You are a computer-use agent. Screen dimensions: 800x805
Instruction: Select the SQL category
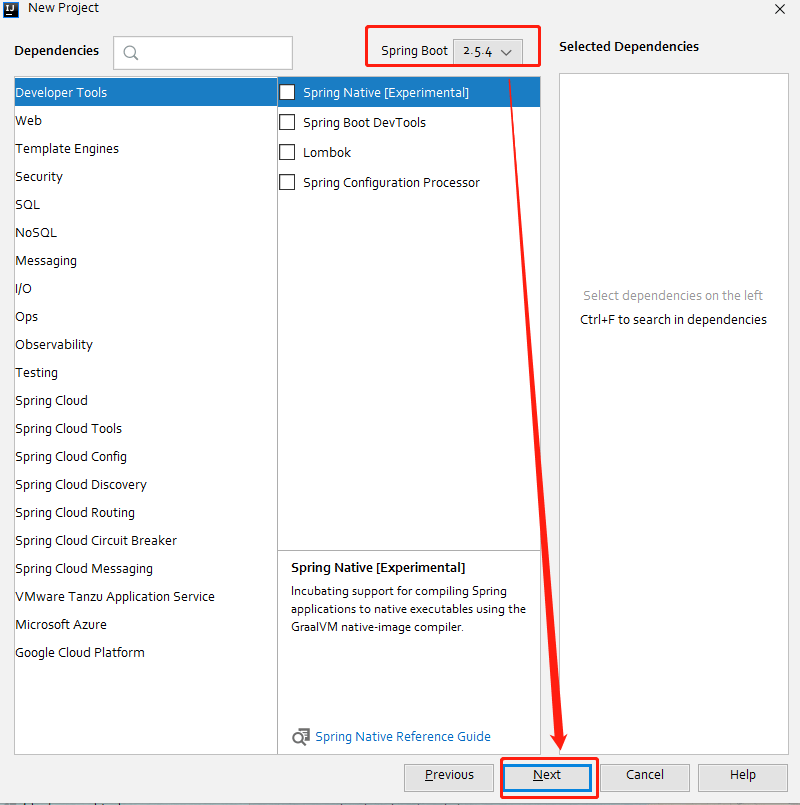click(146, 204)
